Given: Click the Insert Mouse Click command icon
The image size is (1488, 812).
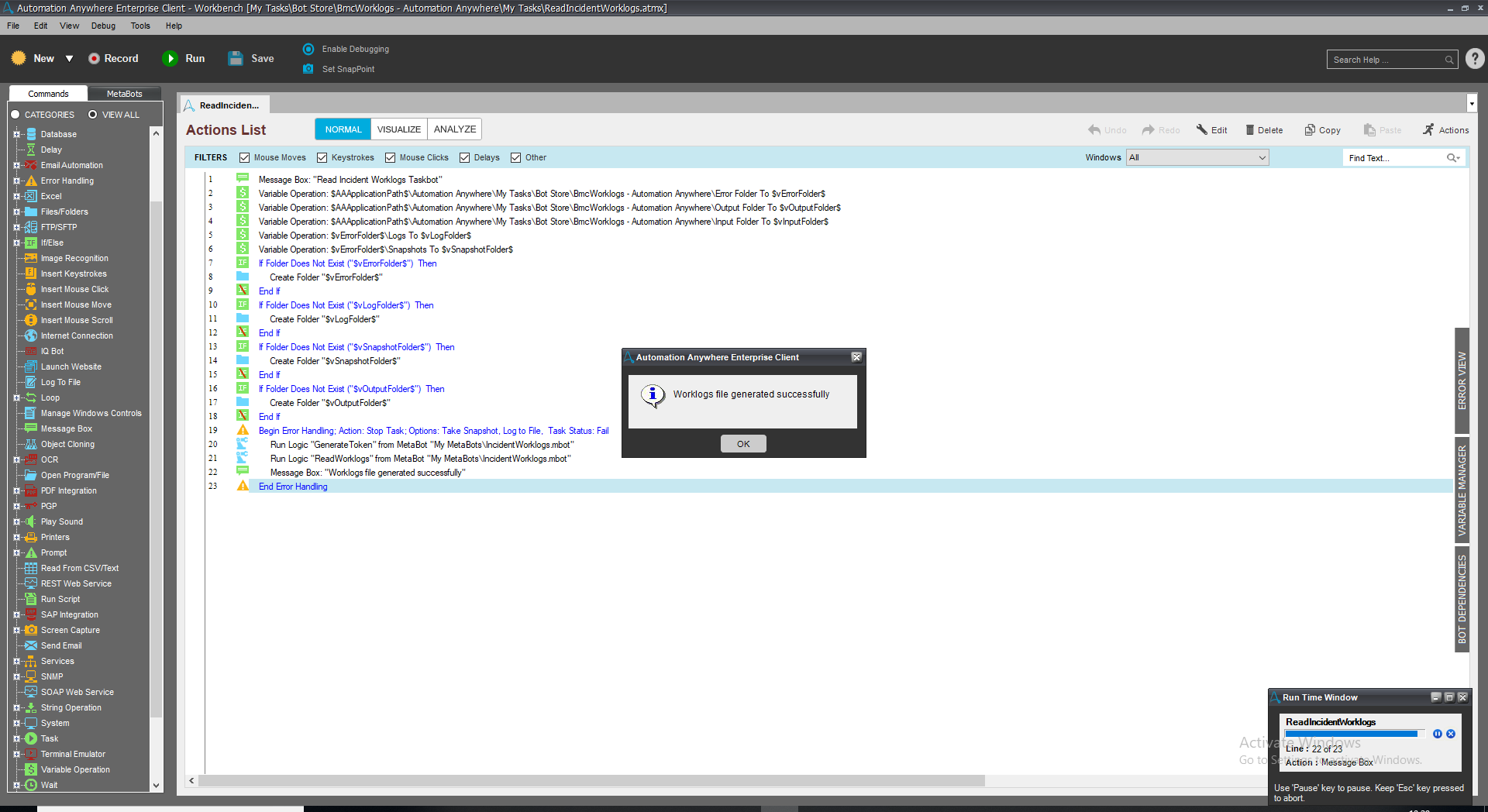Looking at the screenshot, I should click(31, 289).
